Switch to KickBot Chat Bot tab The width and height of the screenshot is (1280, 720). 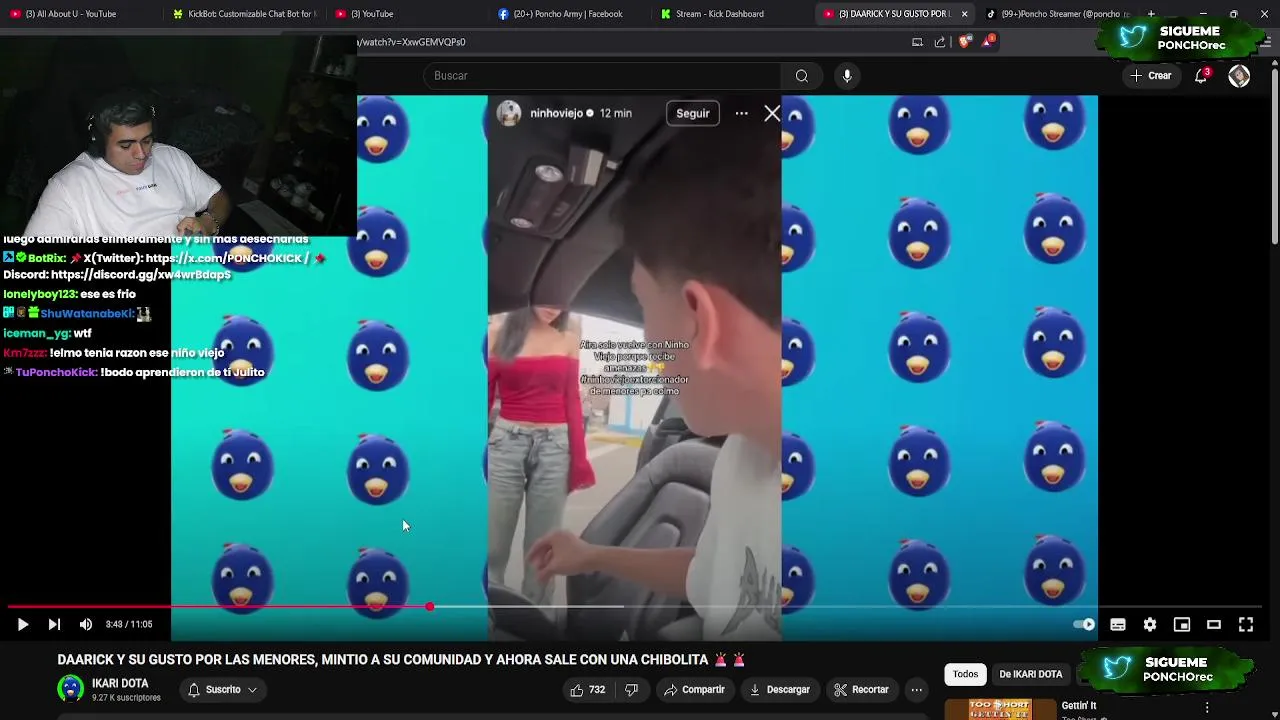click(x=245, y=14)
